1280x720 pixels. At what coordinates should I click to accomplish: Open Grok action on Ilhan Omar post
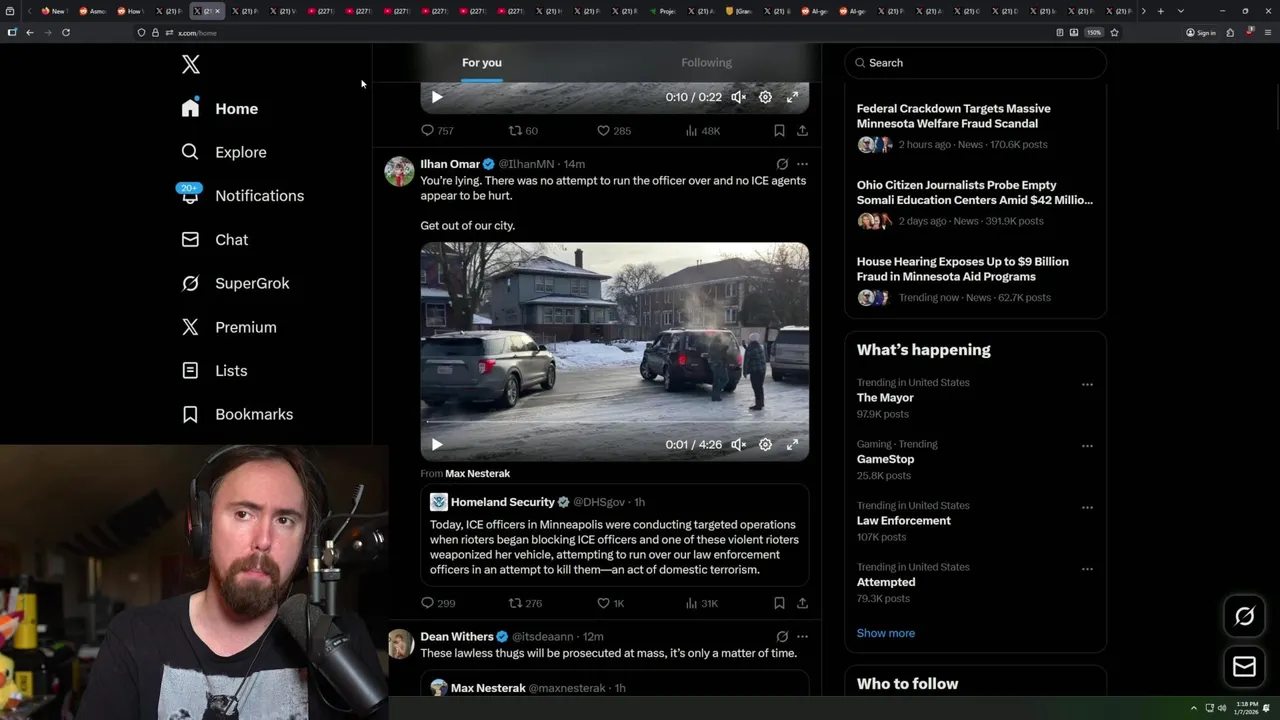(x=782, y=164)
